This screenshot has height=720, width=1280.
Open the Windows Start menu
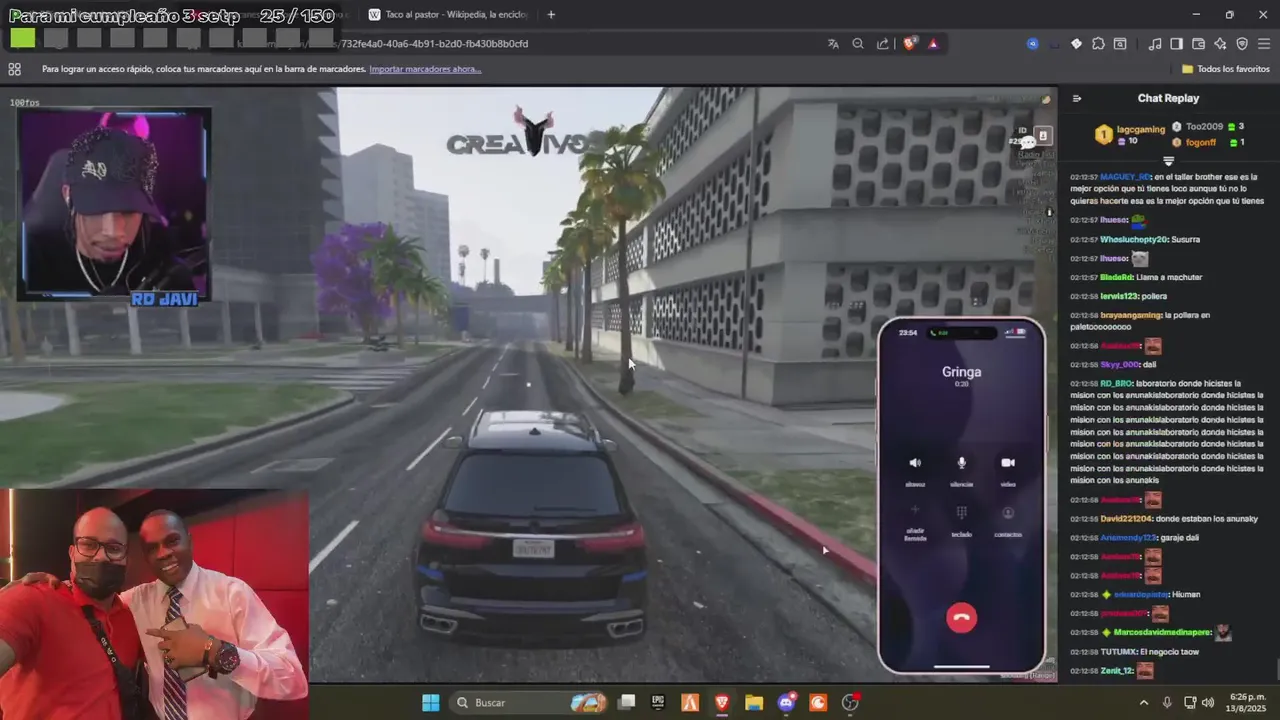pos(431,702)
